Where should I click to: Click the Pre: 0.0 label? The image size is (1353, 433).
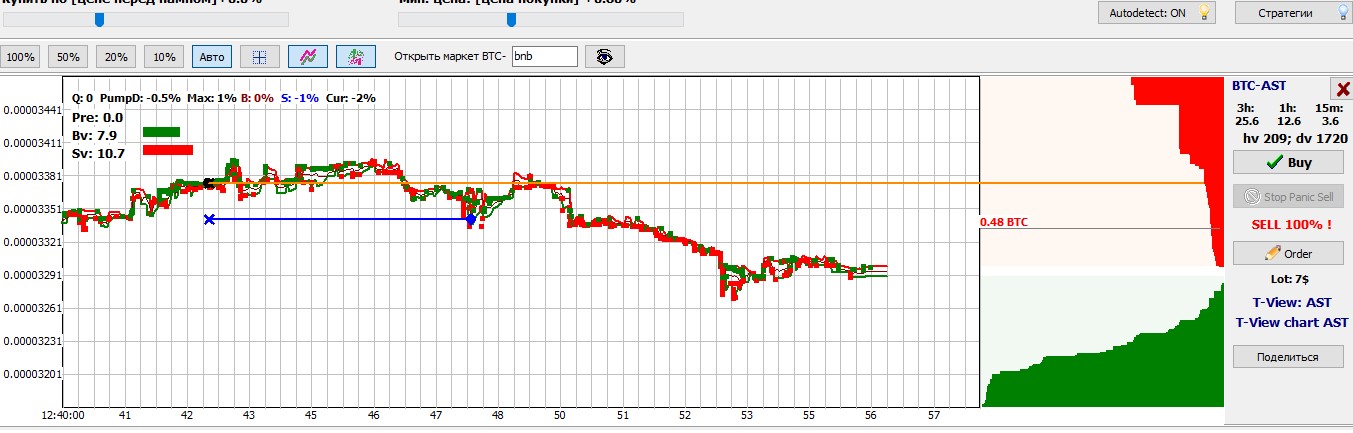[97, 117]
